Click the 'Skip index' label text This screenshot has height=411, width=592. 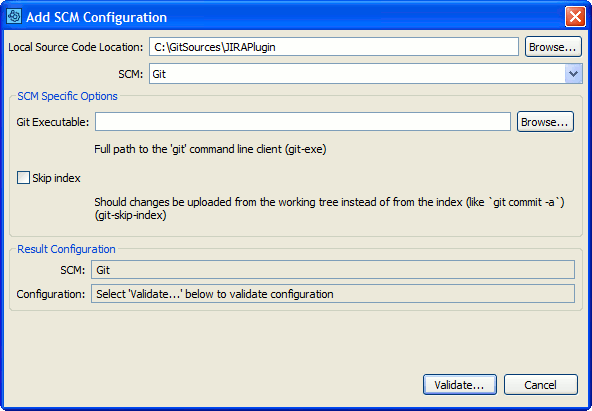56,178
